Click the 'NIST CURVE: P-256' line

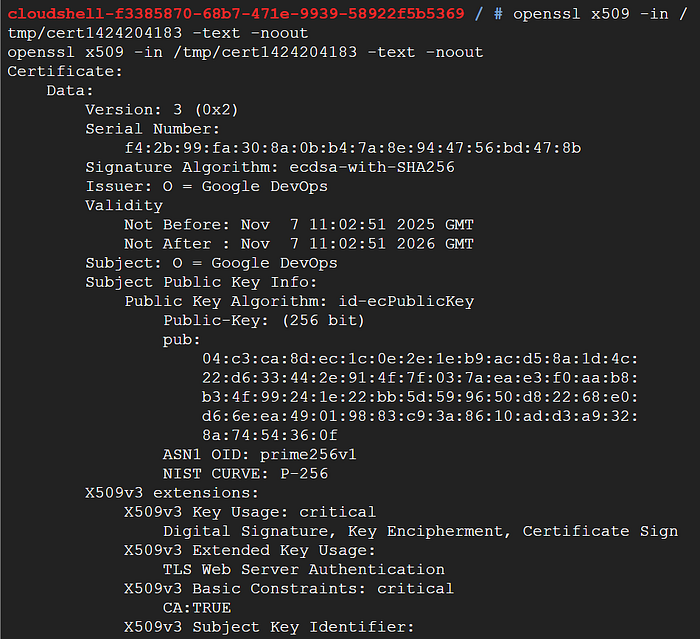[x=246, y=473]
